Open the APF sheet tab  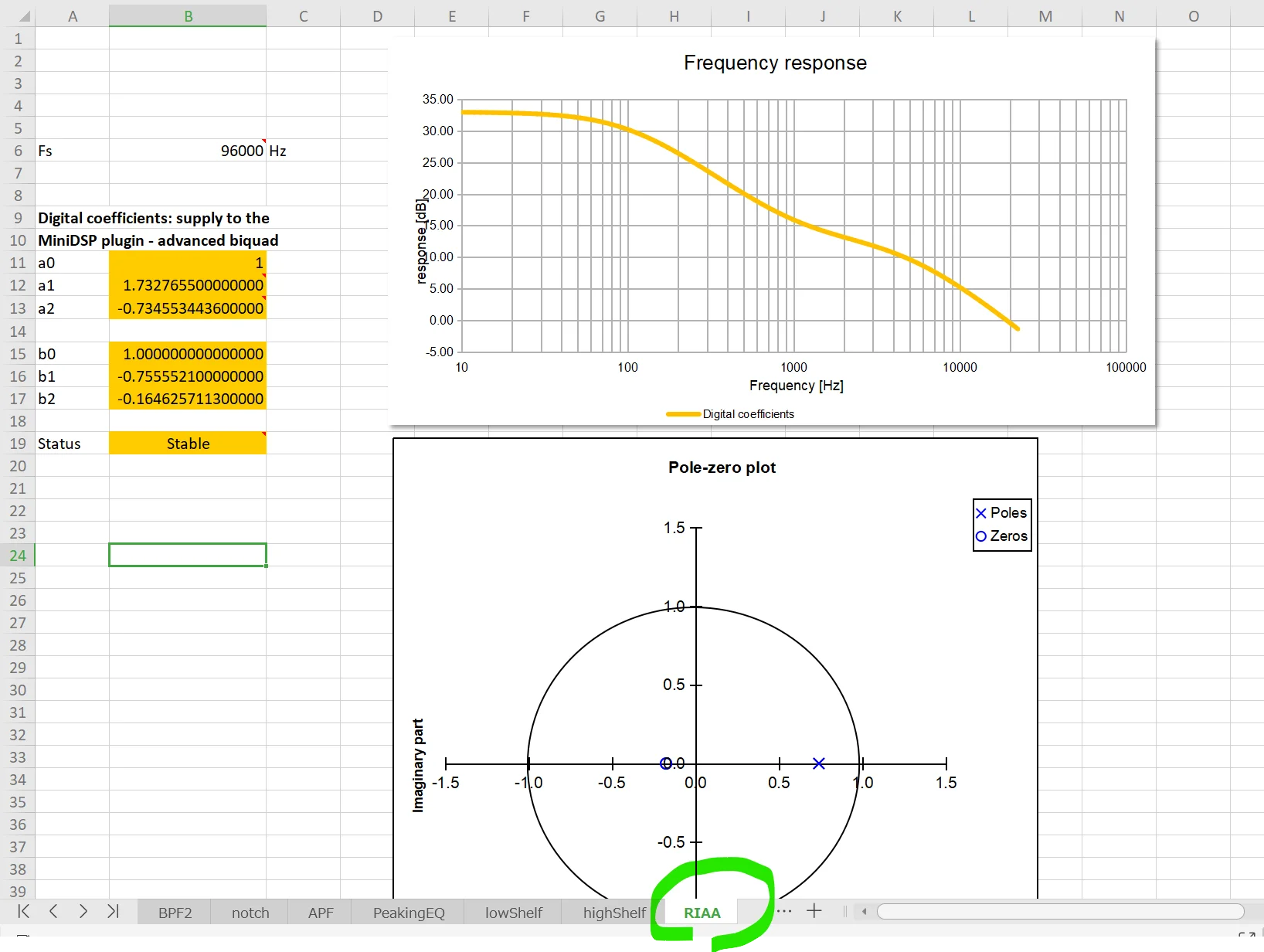coord(321,913)
